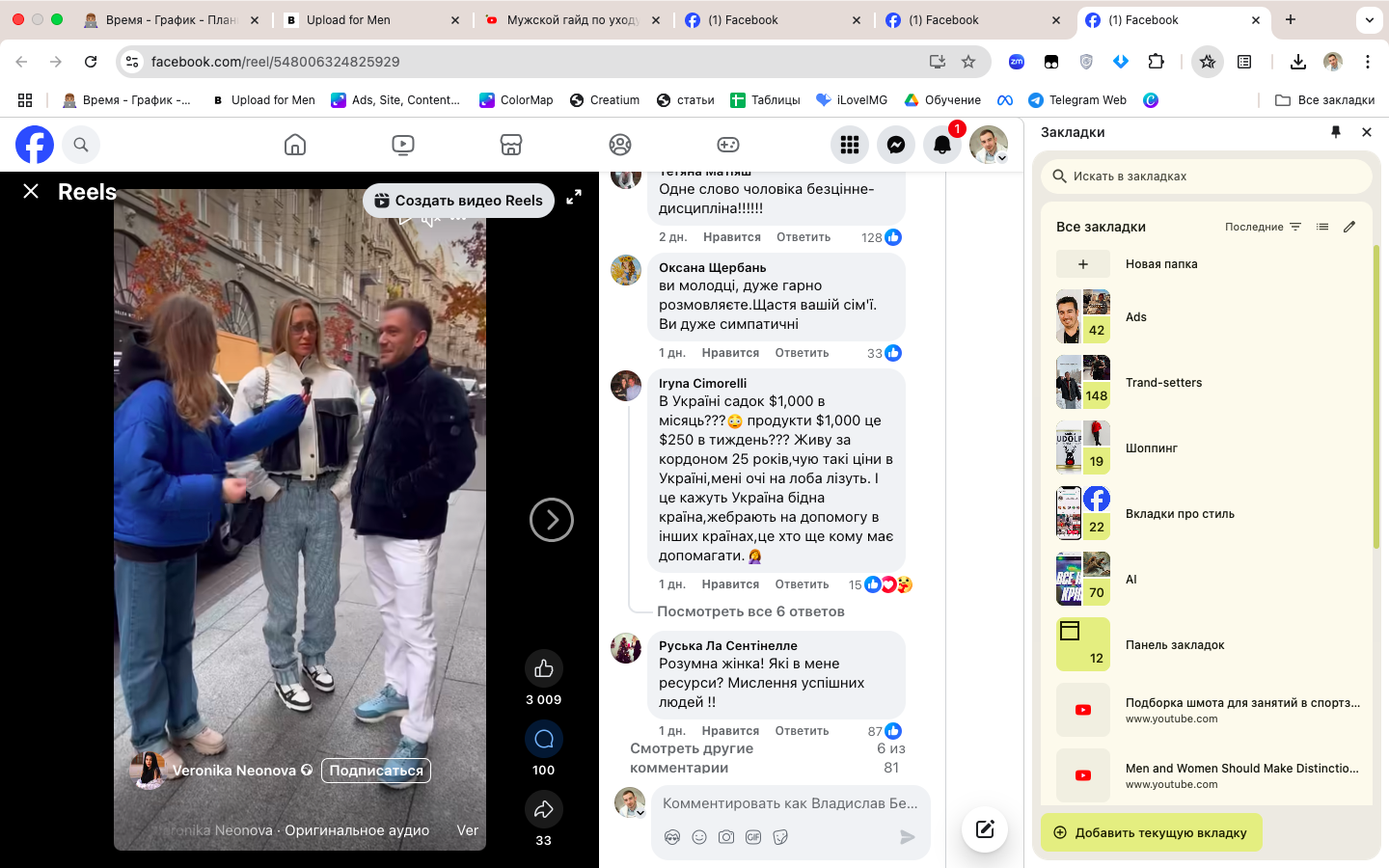Image resolution: width=1389 pixels, height=868 pixels.
Task: Switch to Время - График tab
Action: click(172, 20)
